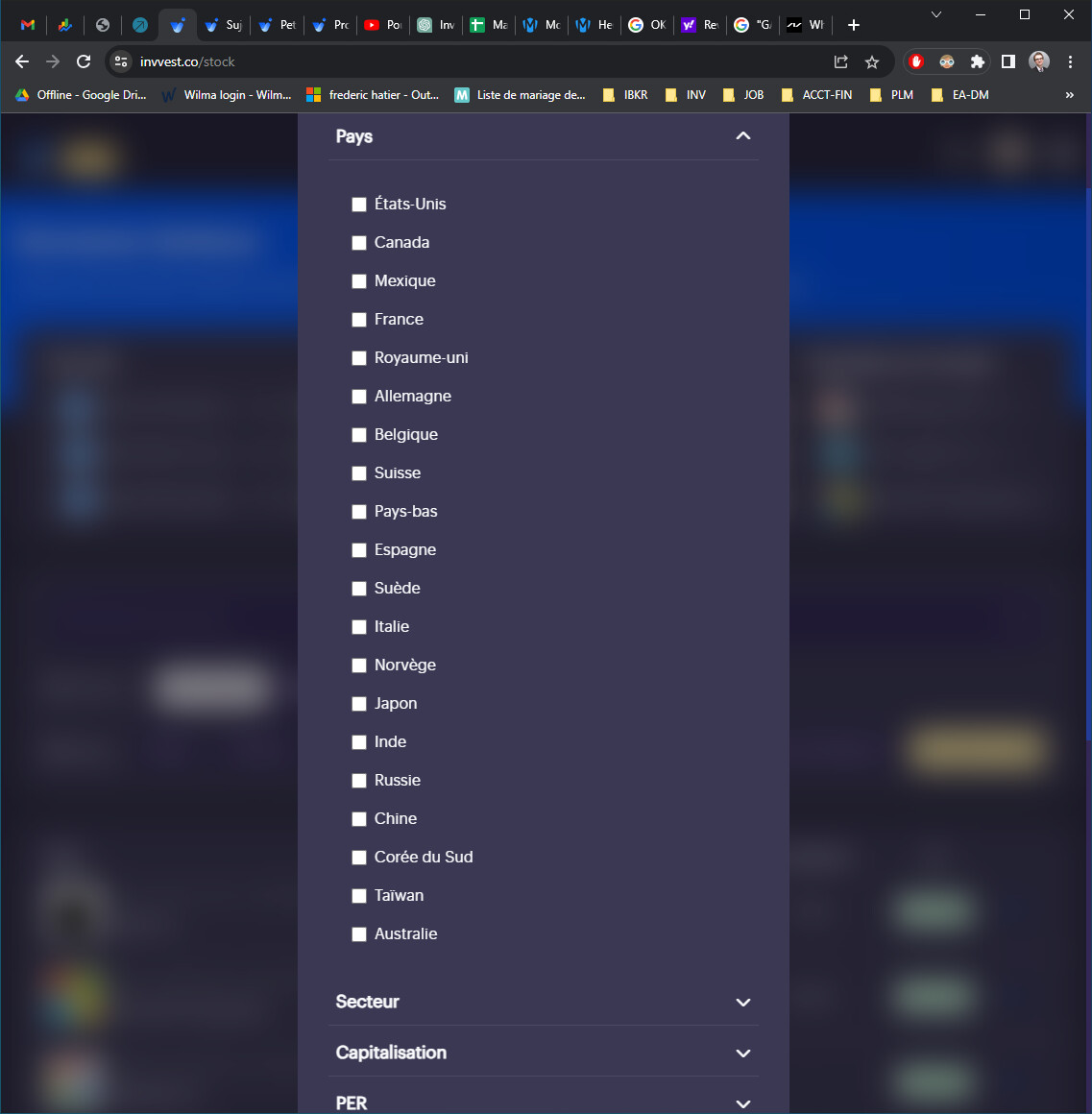Tick the Italie checkbox
1092x1114 pixels.
point(359,626)
